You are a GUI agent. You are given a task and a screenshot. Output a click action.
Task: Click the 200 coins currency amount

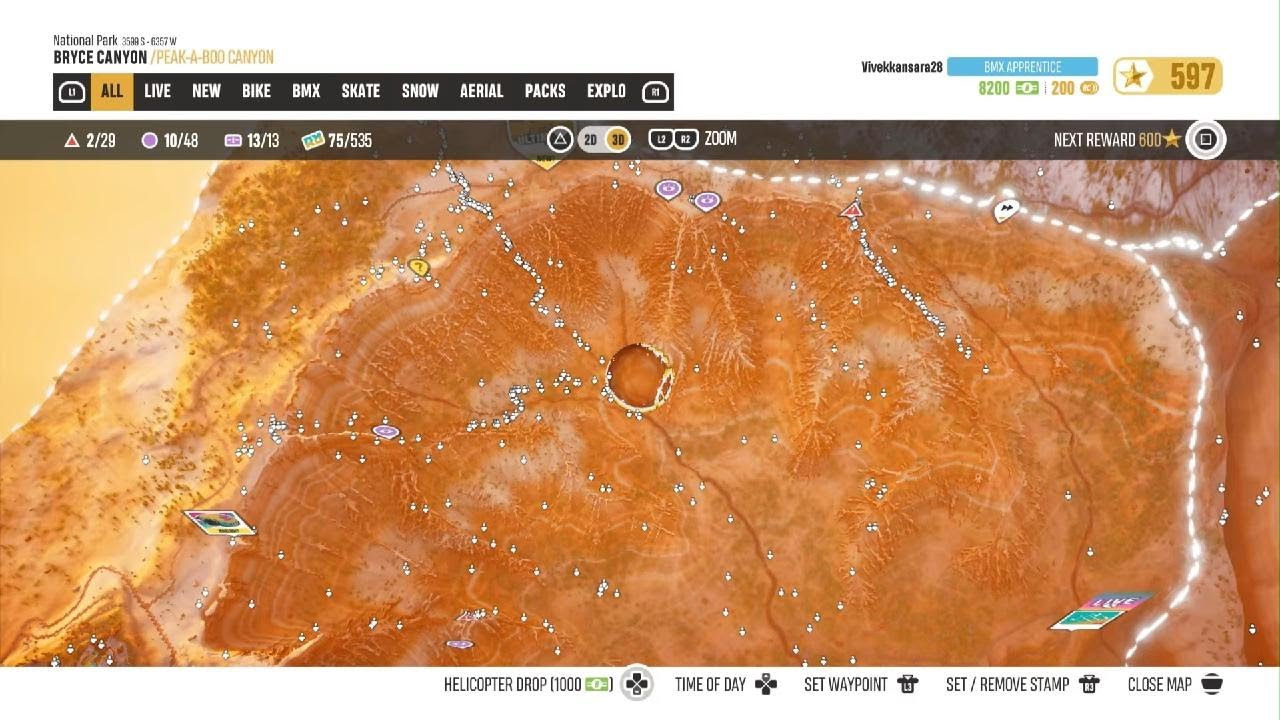1075,88
